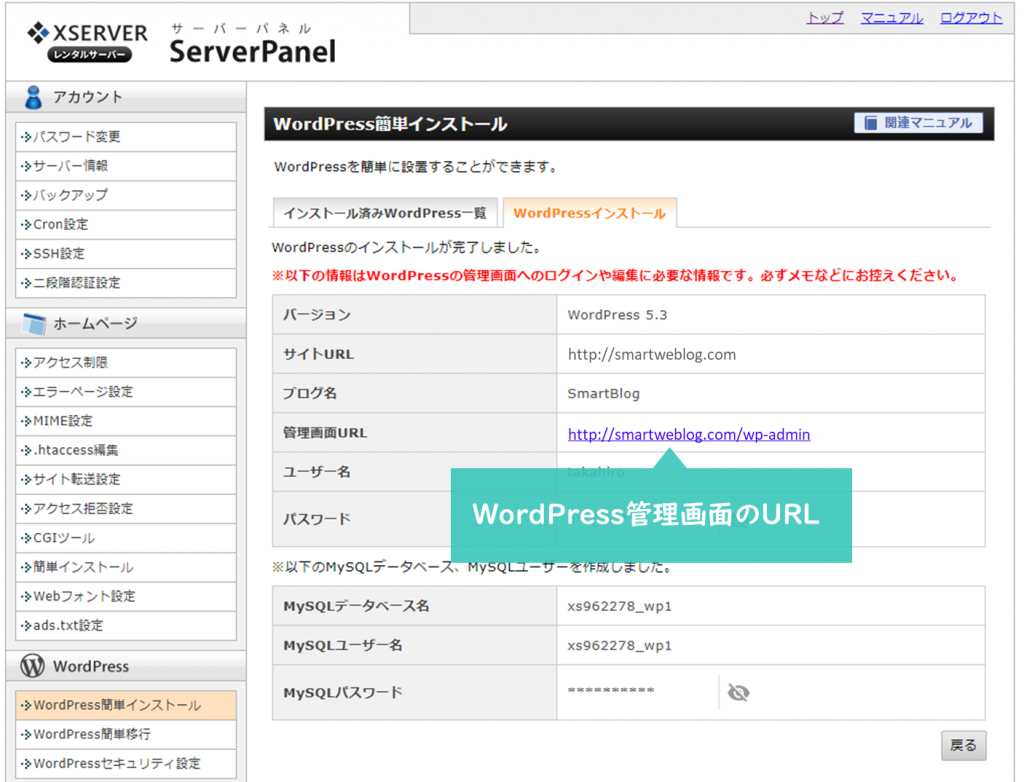The width and height of the screenshot is (1024, 782).
Task: Click the アカウント section header
Action: (x=126, y=97)
